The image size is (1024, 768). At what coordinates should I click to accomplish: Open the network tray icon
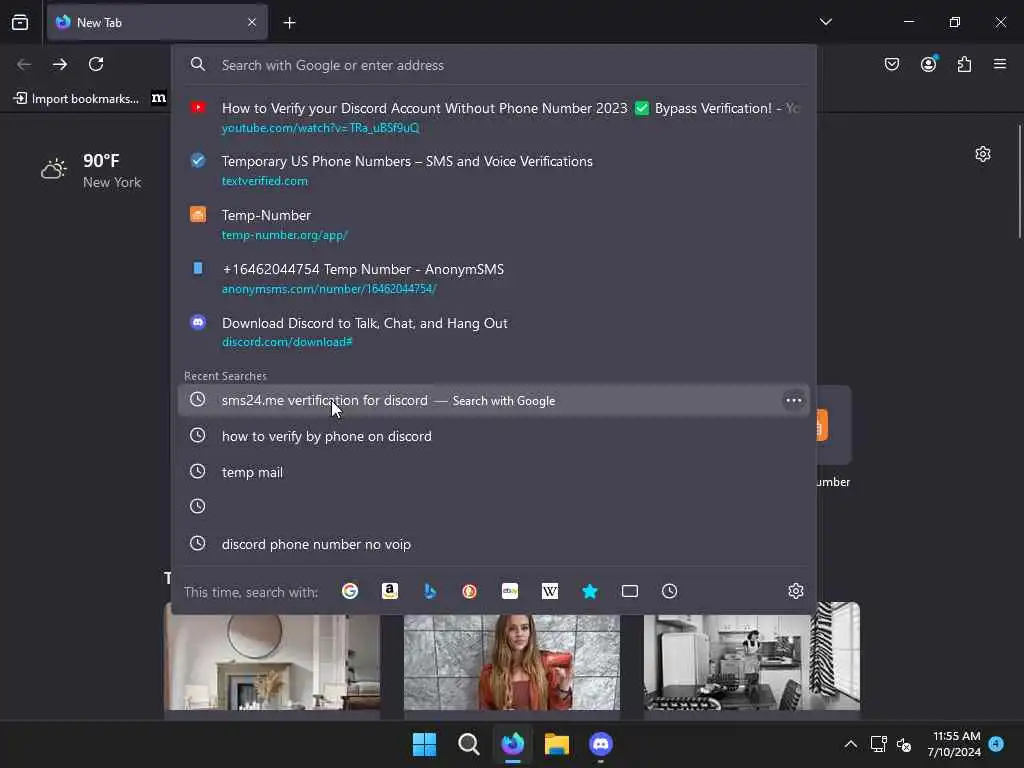pyautogui.click(x=878, y=744)
